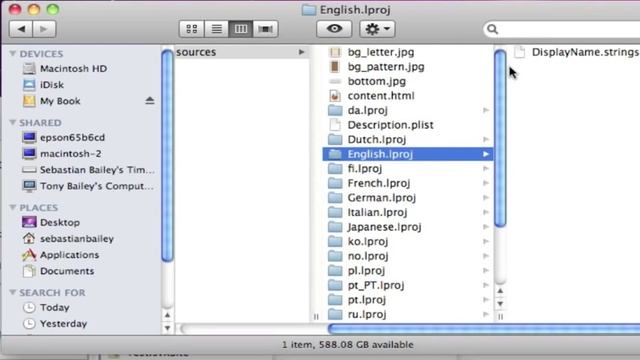This screenshot has width=640, height=360.
Task: Click the sidebar vertical scrollbar thumb
Action: tap(167, 155)
